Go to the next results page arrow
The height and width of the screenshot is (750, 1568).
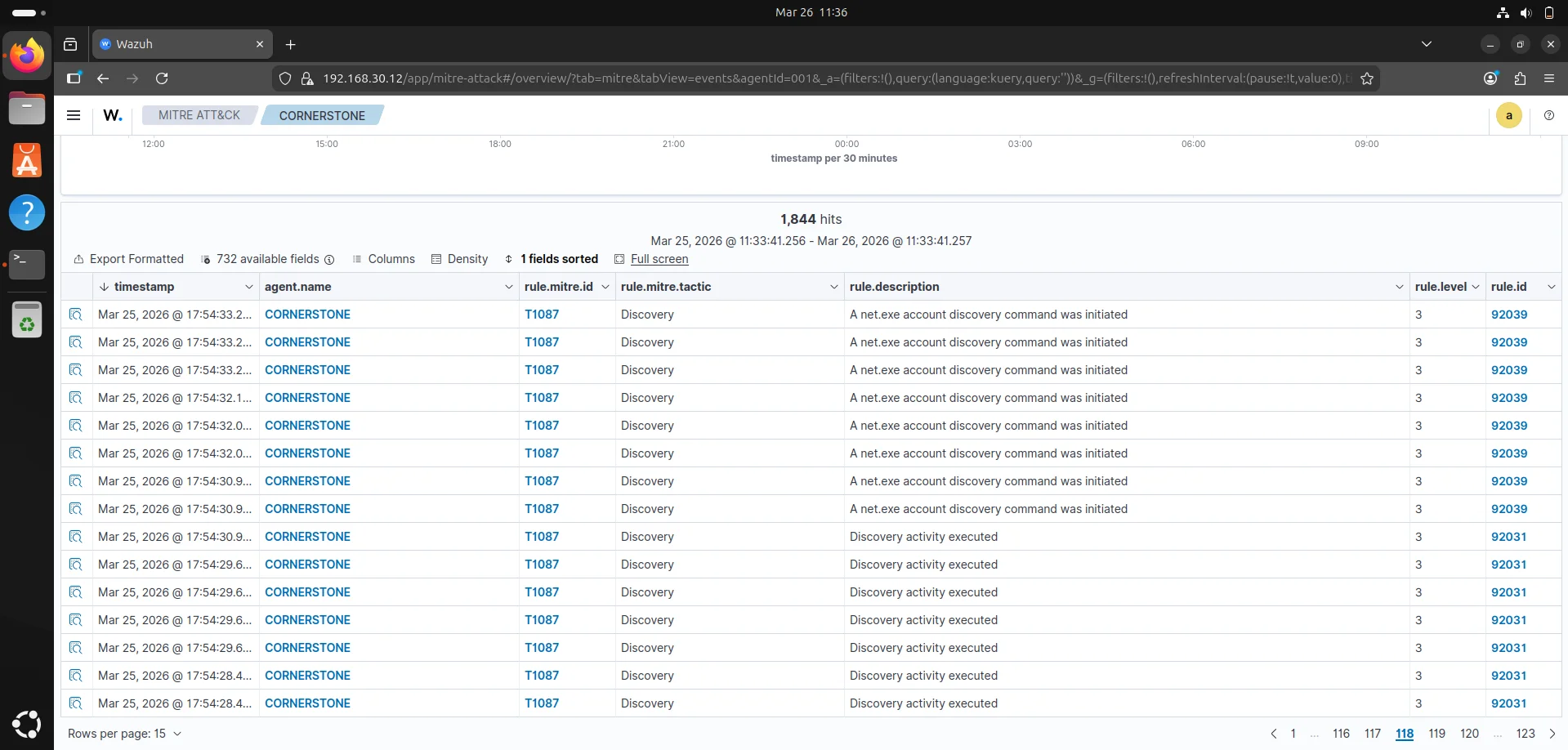(x=1552, y=734)
